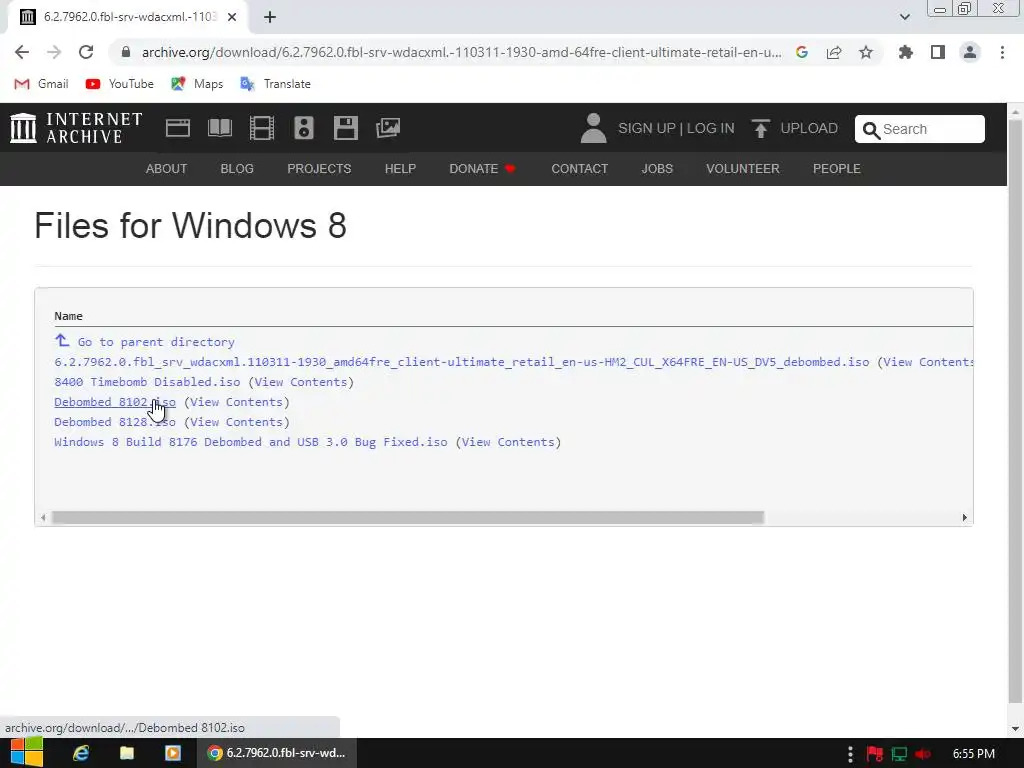
Task: Open the Web (Wayback) media icon
Action: click(178, 127)
